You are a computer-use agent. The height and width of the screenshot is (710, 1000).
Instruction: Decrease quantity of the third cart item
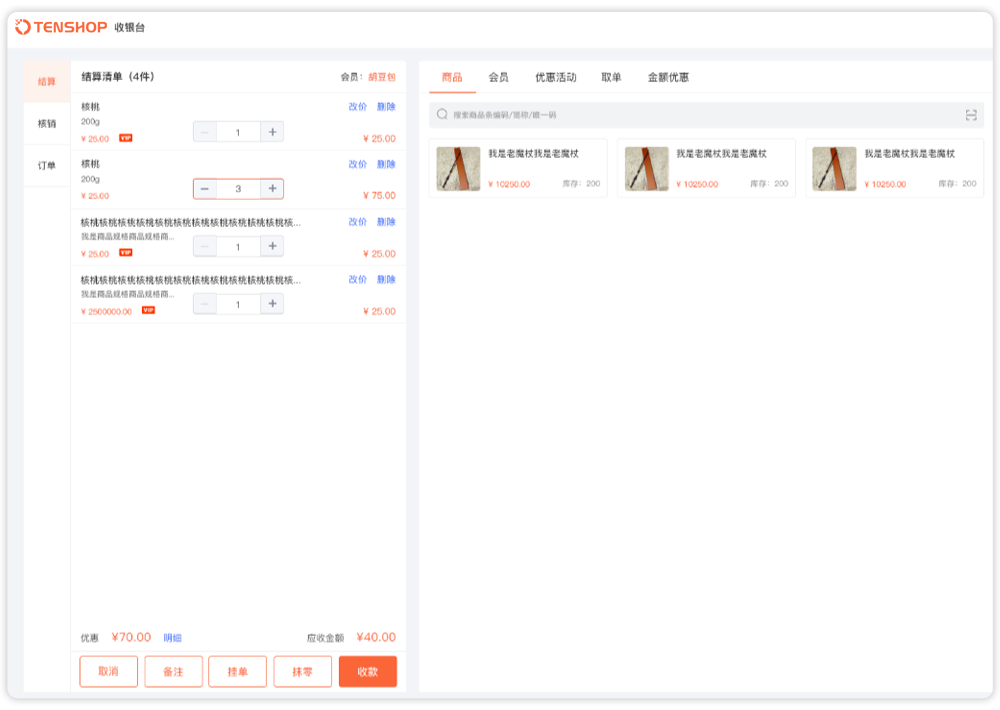click(205, 247)
